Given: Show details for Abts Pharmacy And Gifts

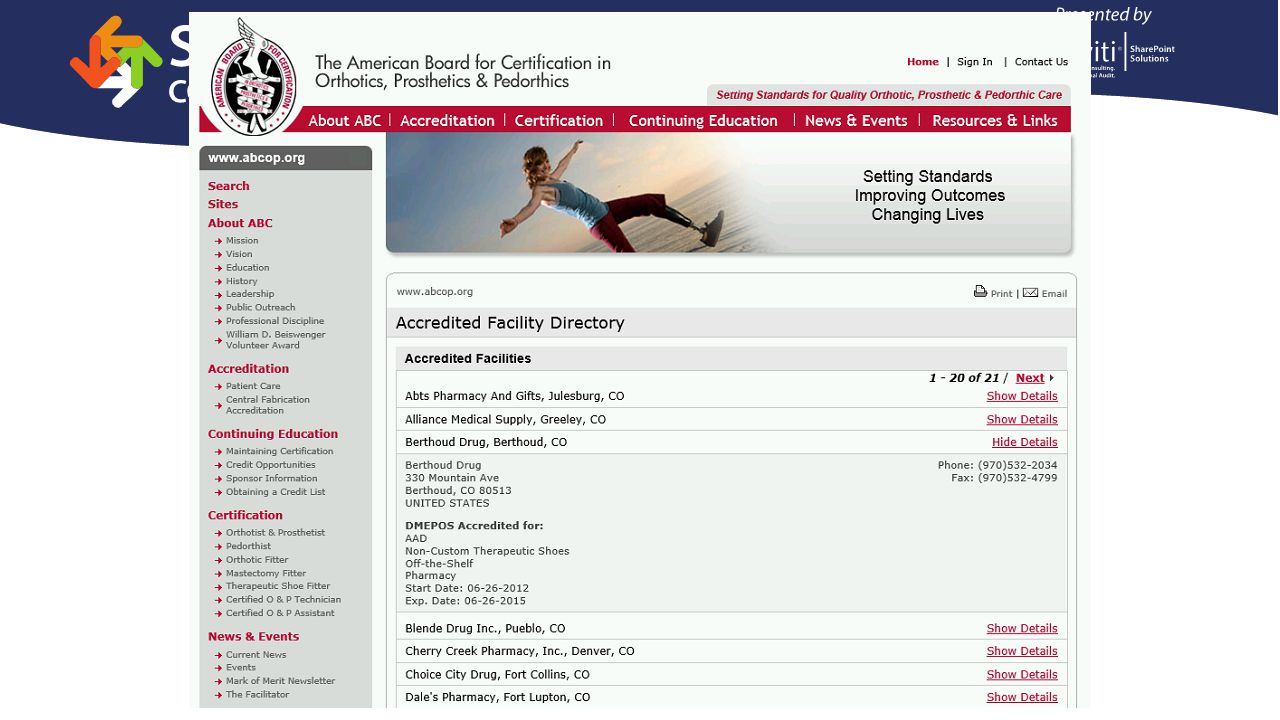Looking at the screenshot, I should click(x=1022, y=396).
